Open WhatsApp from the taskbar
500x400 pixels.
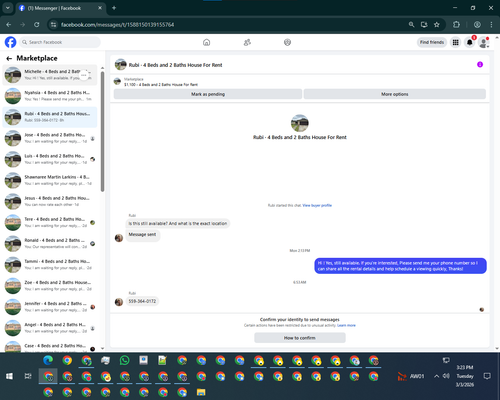pos(125,360)
